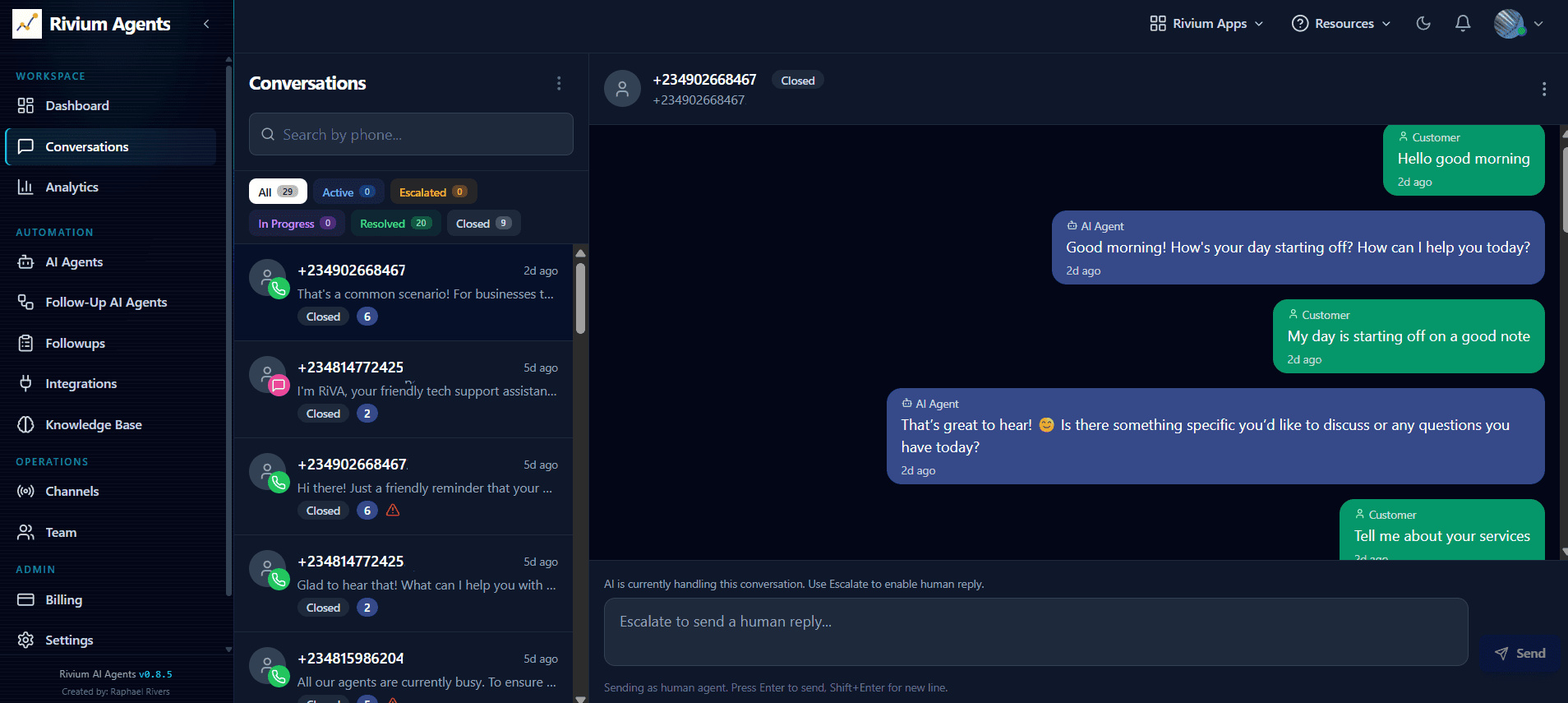Click the Search by phone field
The height and width of the screenshot is (703, 1568).
411,134
